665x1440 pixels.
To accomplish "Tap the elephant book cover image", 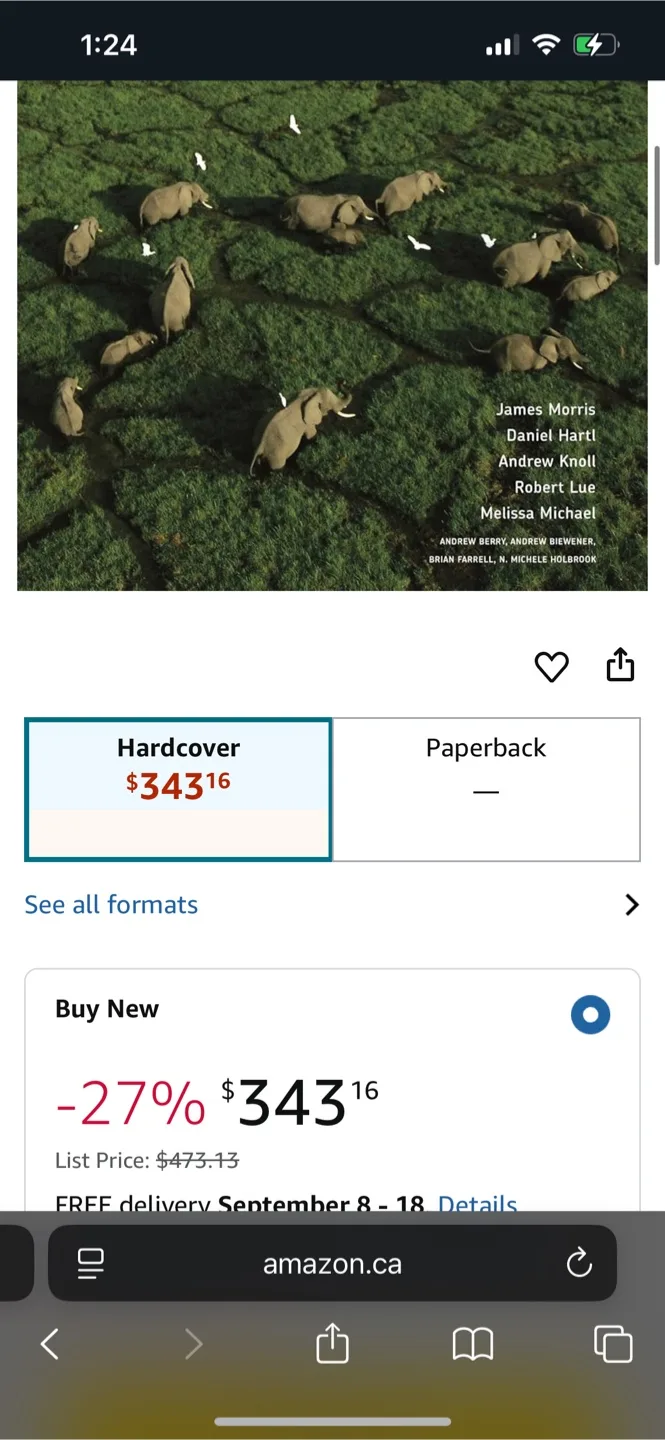I will point(332,335).
